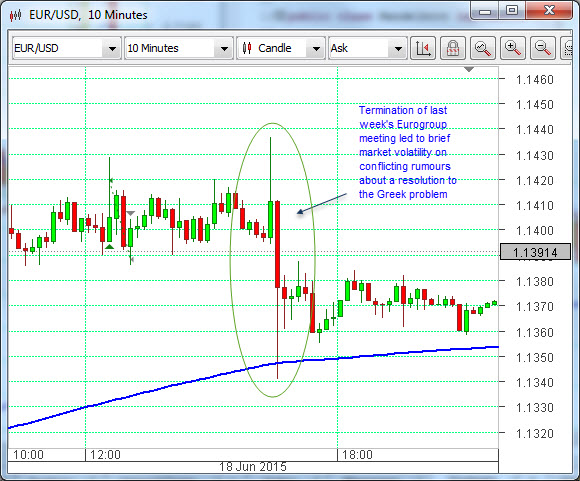This screenshot has width=580, height=481.
Task: Select the arrow annotation pointing at the candle
Action: (x=322, y=203)
